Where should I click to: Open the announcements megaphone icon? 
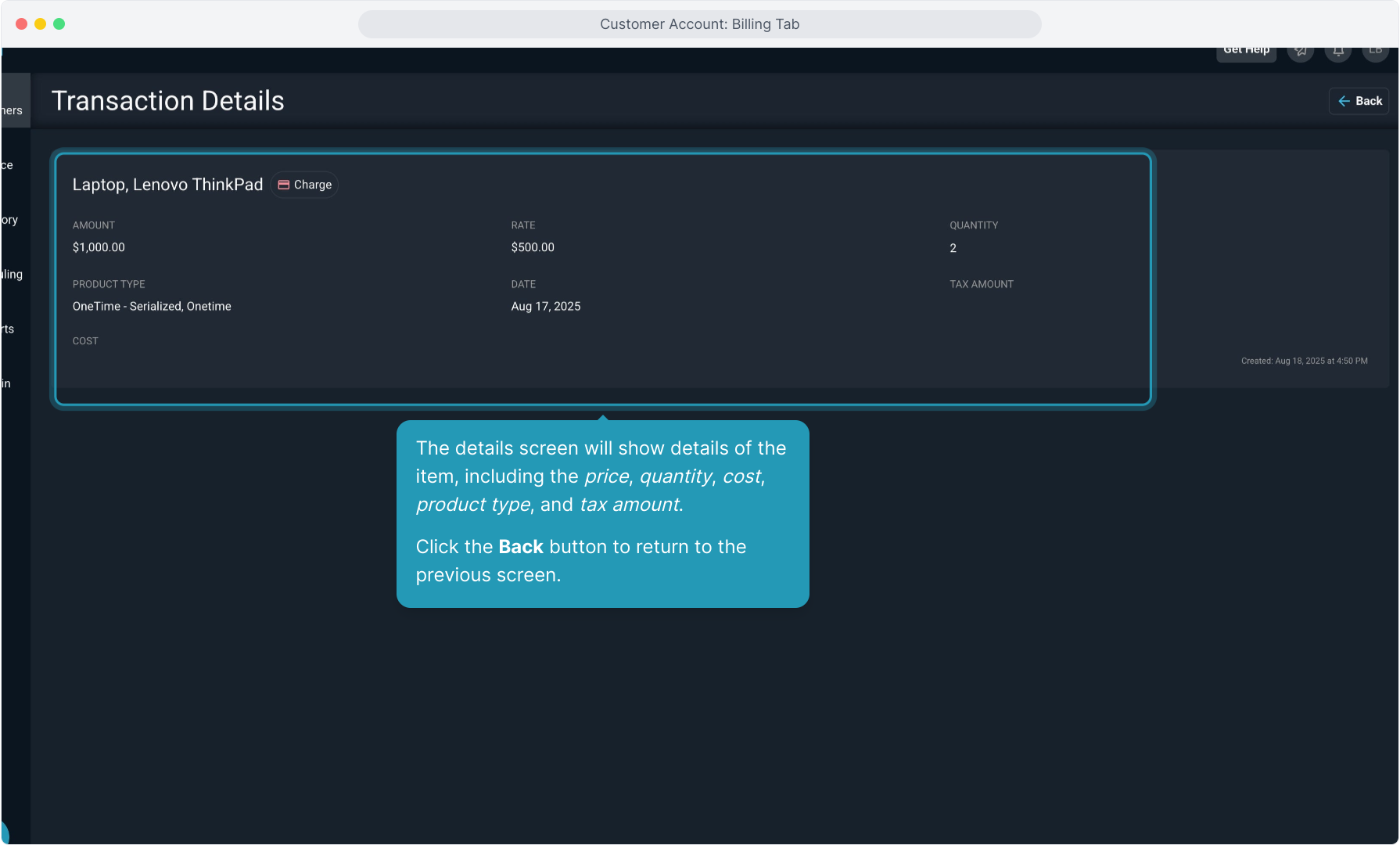click(x=1300, y=52)
